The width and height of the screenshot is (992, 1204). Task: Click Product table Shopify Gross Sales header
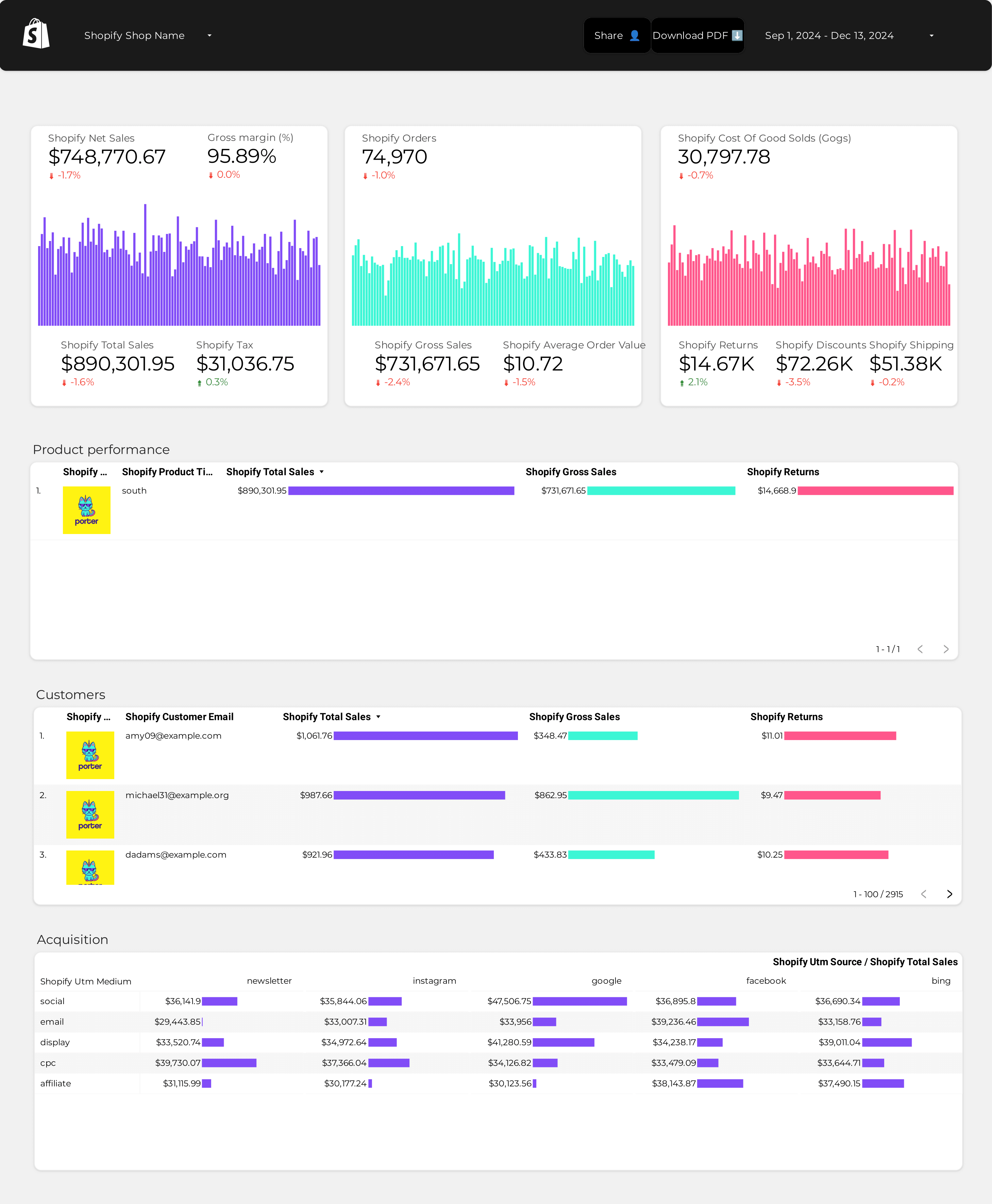tap(571, 472)
